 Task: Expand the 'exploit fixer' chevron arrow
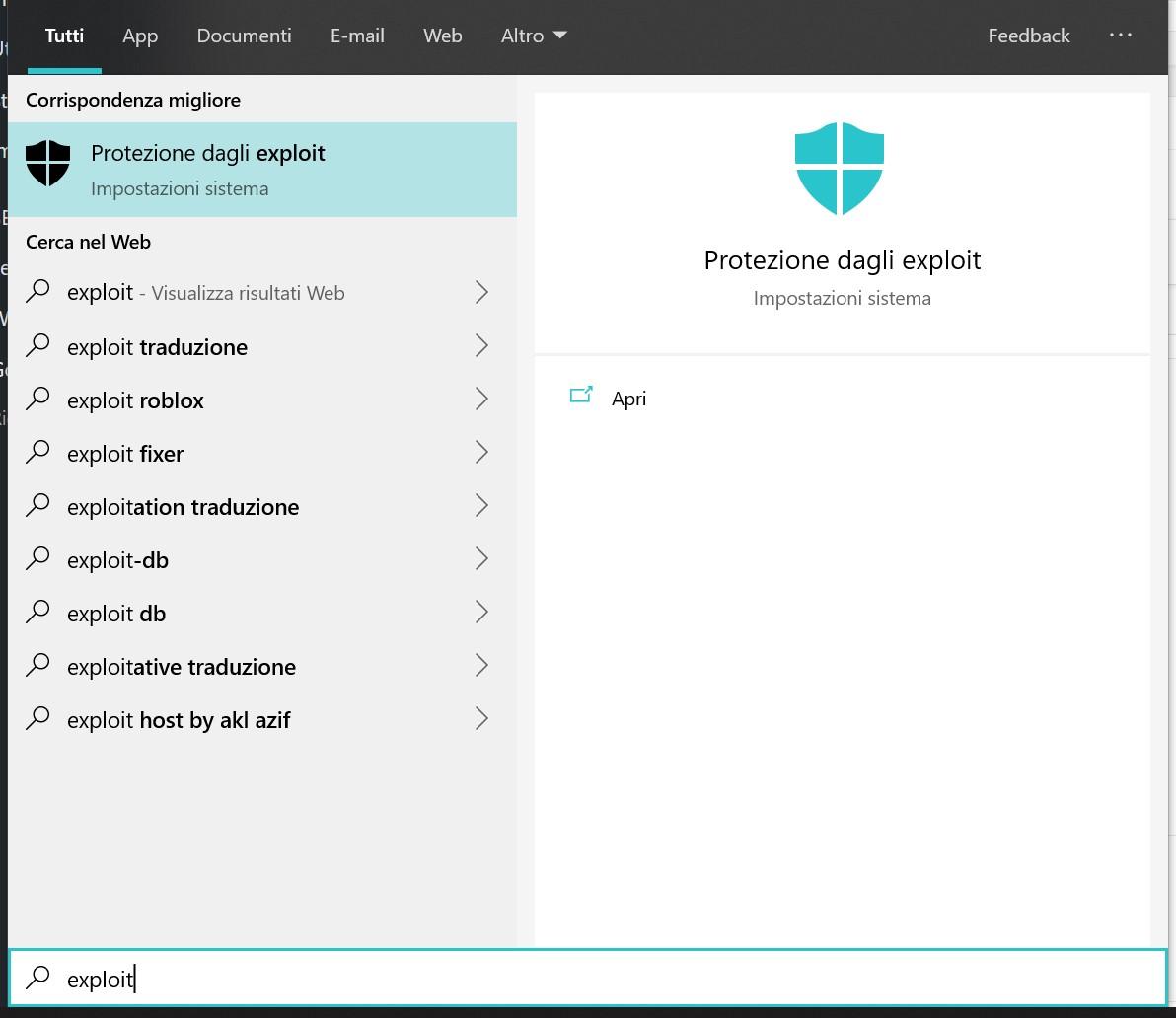tap(481, 452)
